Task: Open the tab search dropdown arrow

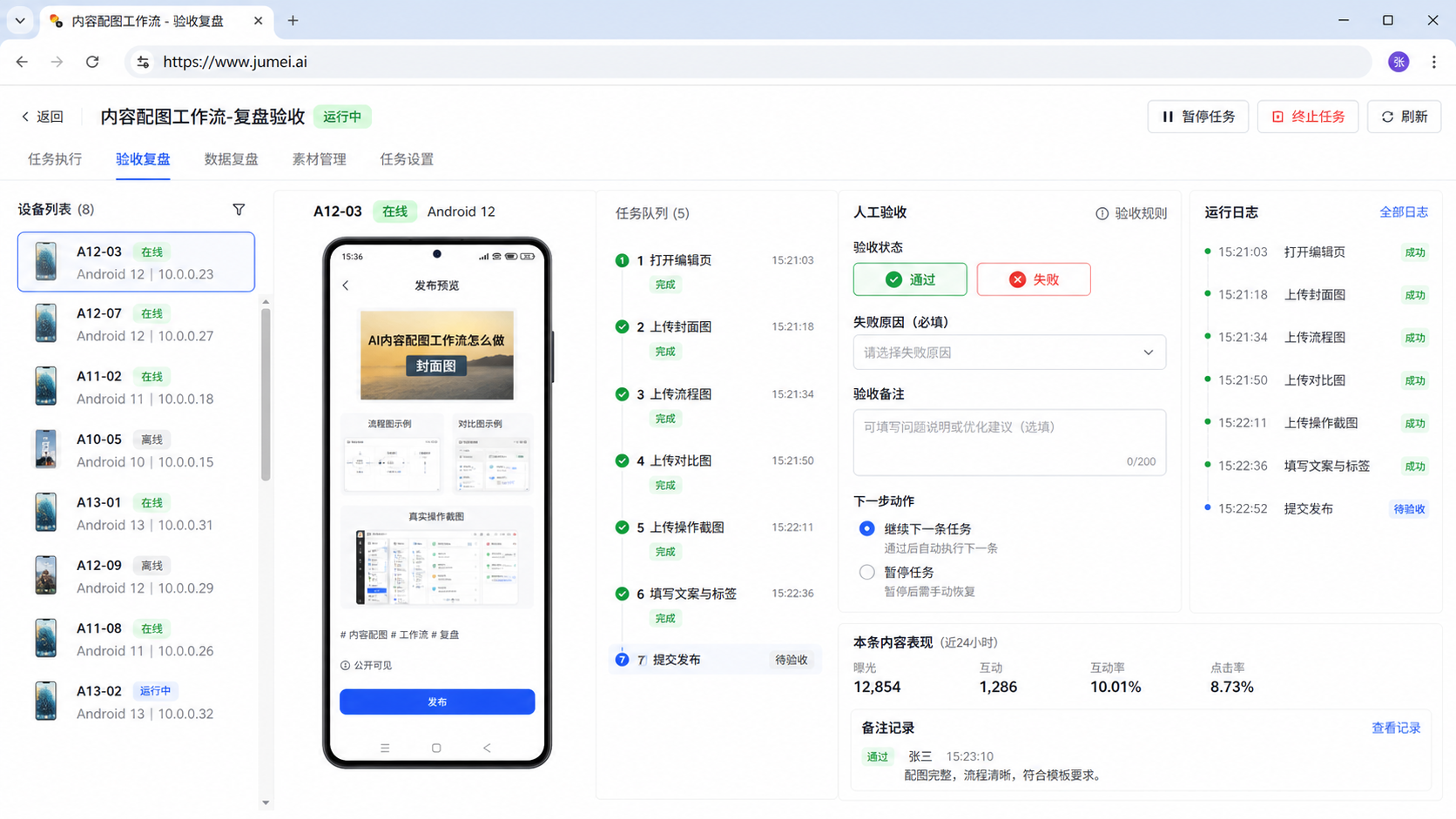Action: pyautogui.click(x=20, y=20)
